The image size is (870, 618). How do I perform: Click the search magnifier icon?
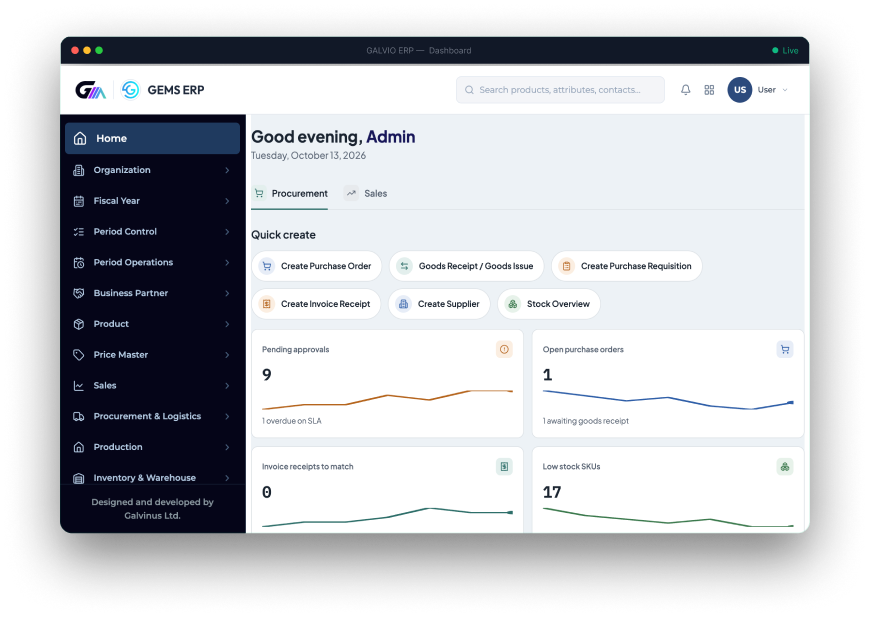[x=469, y=90]
